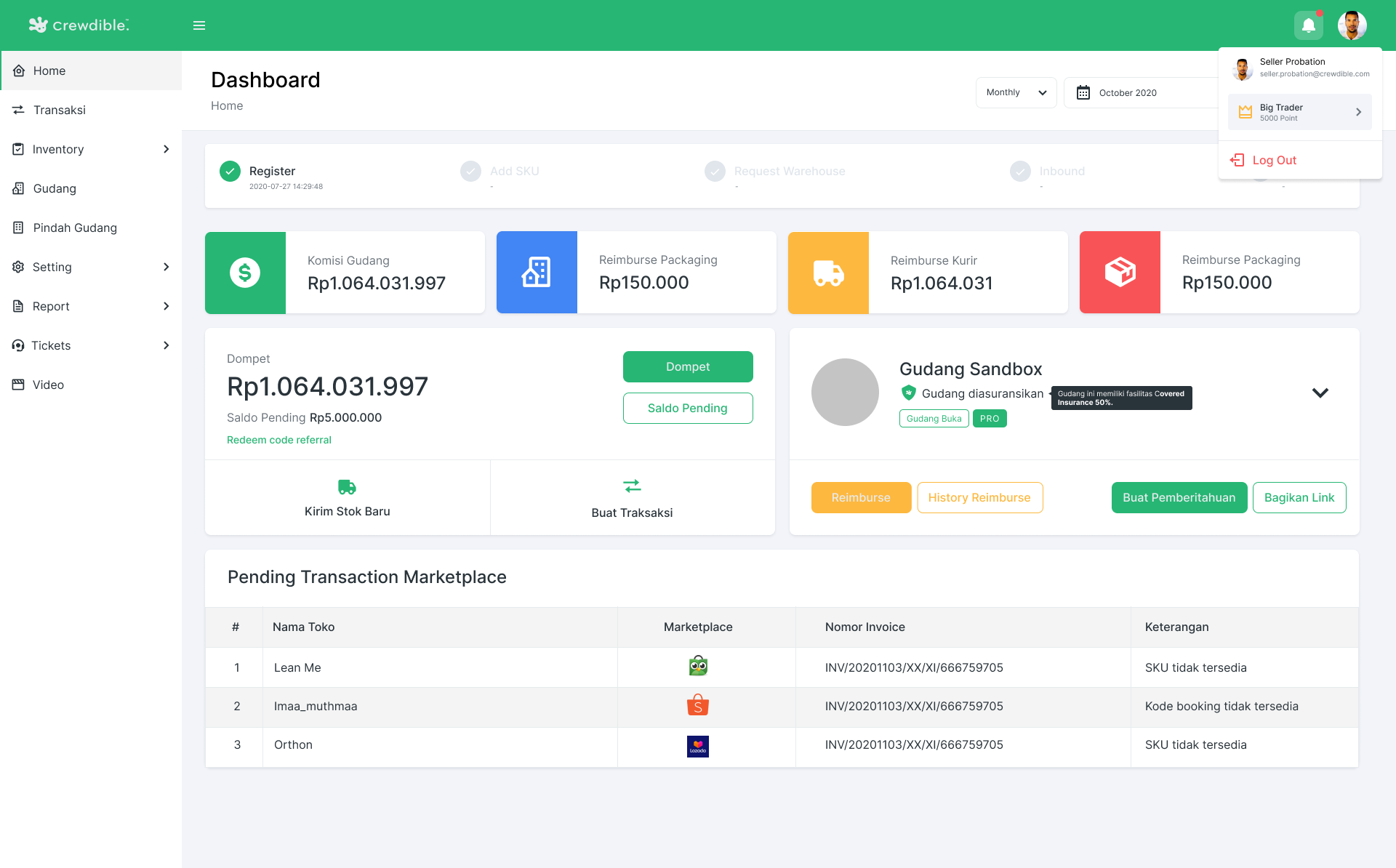The width and height of the screenshot is (1396, 868).
Task: Click the notifications bell icon
Action: [x=1309, y=25]
